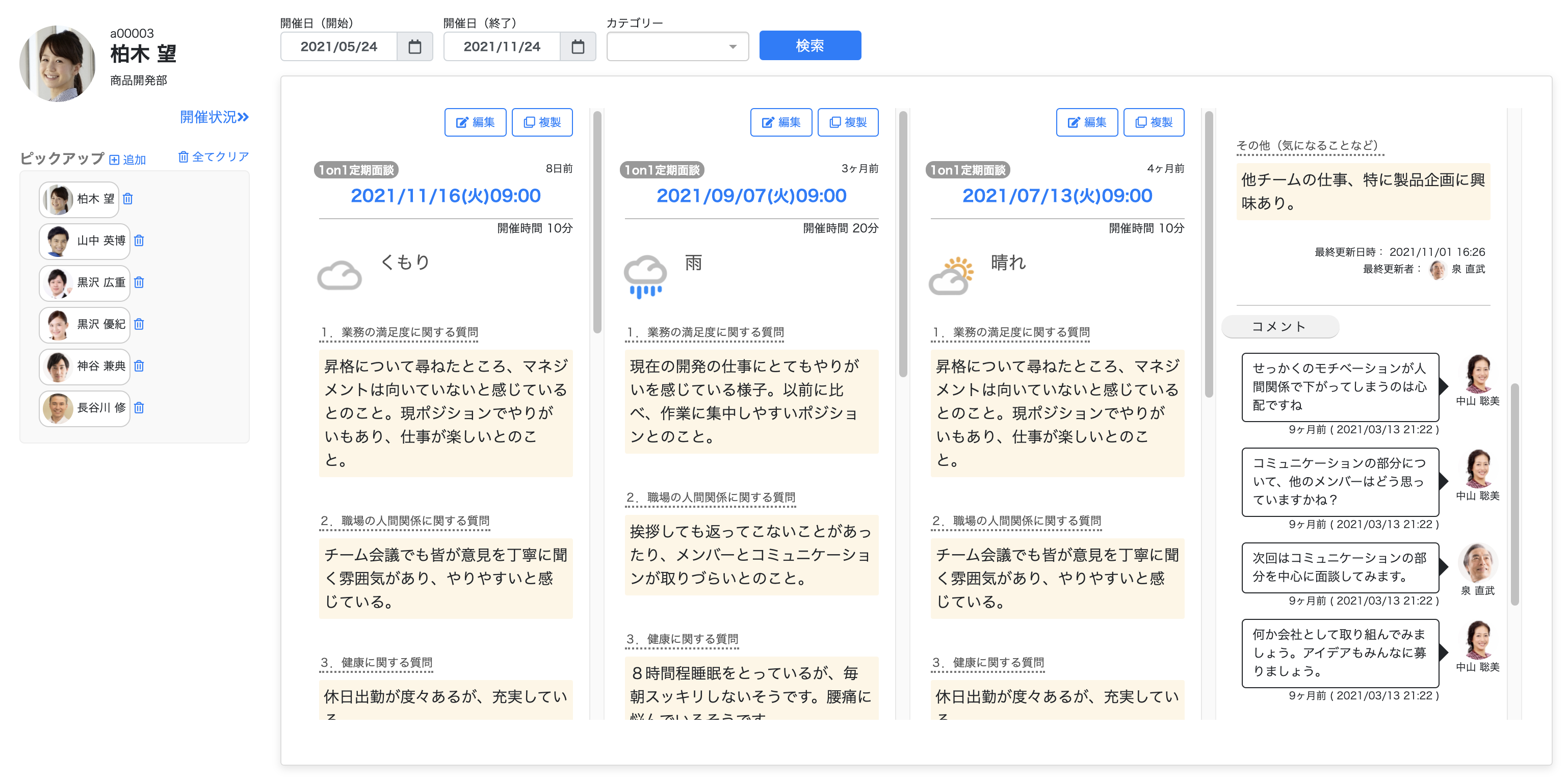Open the end date calendar picker
The image size is (1568, 782).
point(578,47)
